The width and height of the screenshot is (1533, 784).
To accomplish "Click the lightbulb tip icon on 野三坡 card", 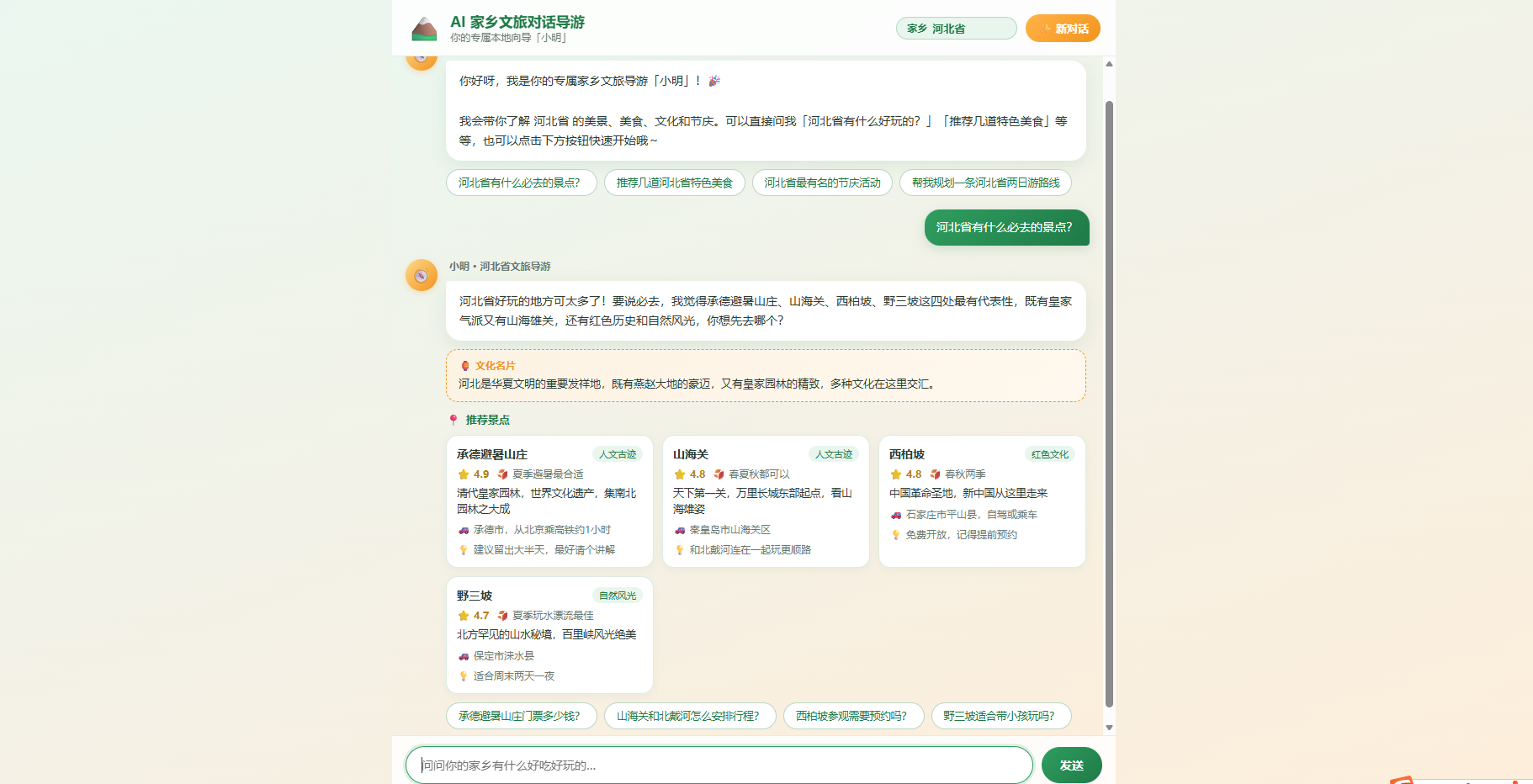I will coord(464,676).
